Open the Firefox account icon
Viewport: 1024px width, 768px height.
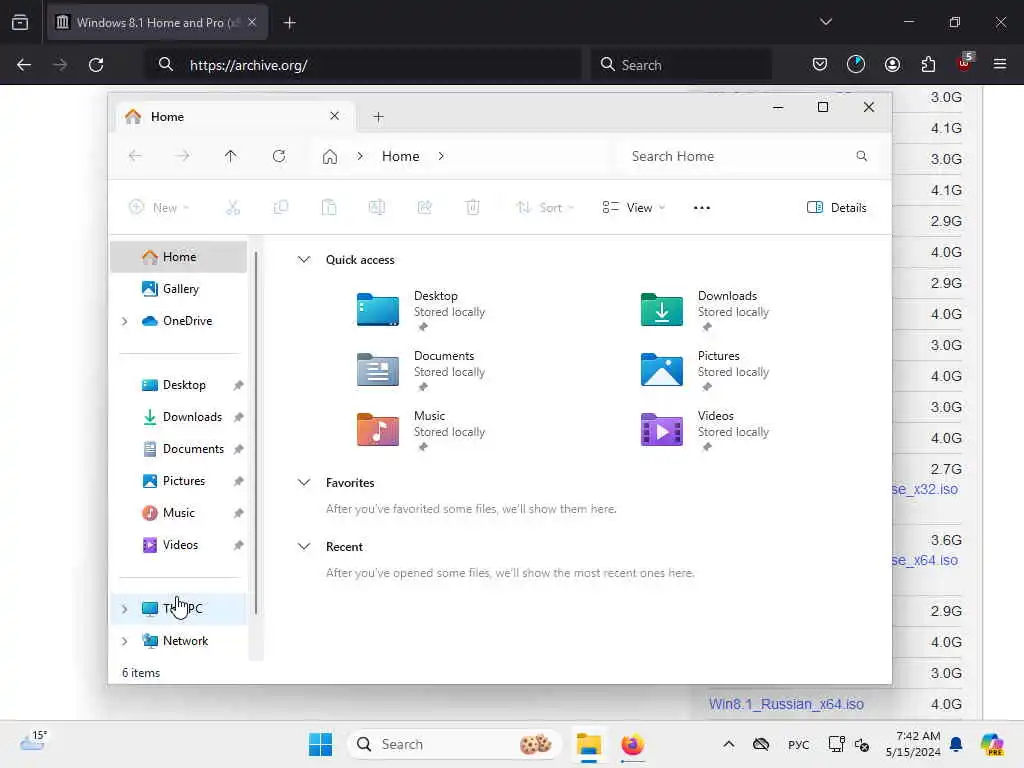[892, 64]
